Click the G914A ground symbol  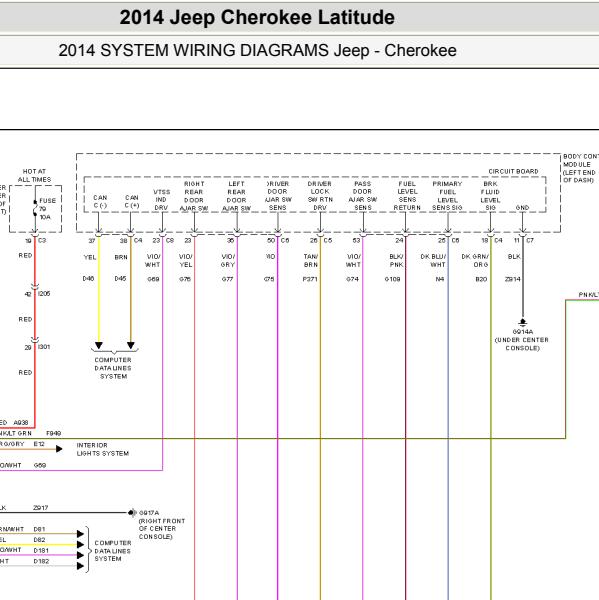click(x=523, y=321)
